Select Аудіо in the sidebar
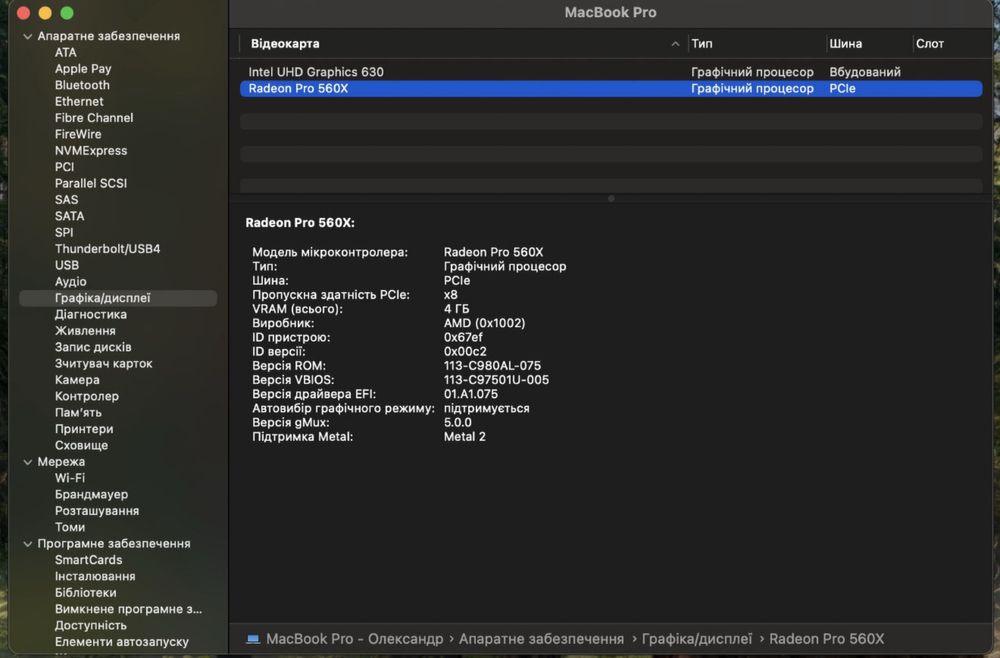The image size is (1000, 658). click(x=71, y=282)
